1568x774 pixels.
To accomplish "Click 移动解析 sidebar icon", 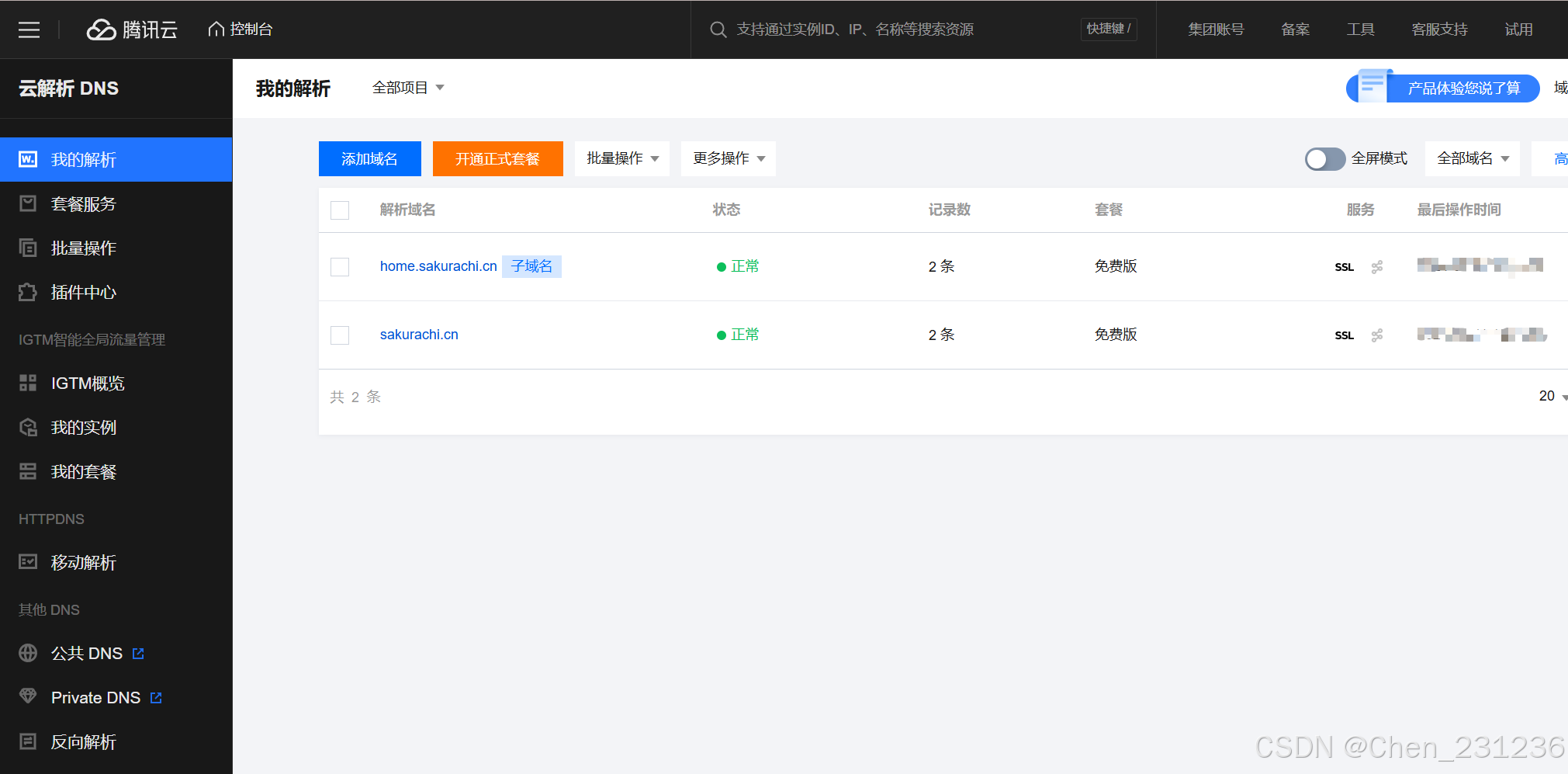I will click(x=28, y=562).
